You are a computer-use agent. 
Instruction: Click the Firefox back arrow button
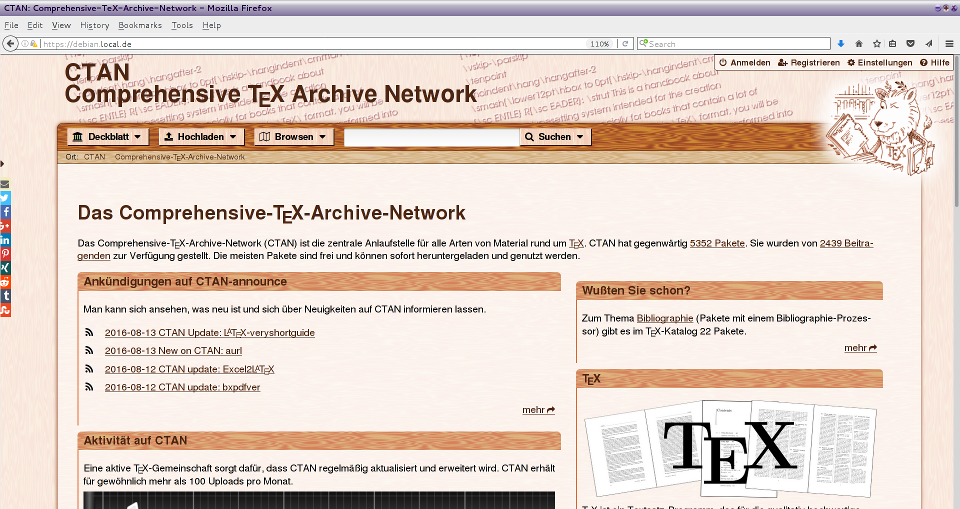tap(10, 43)
